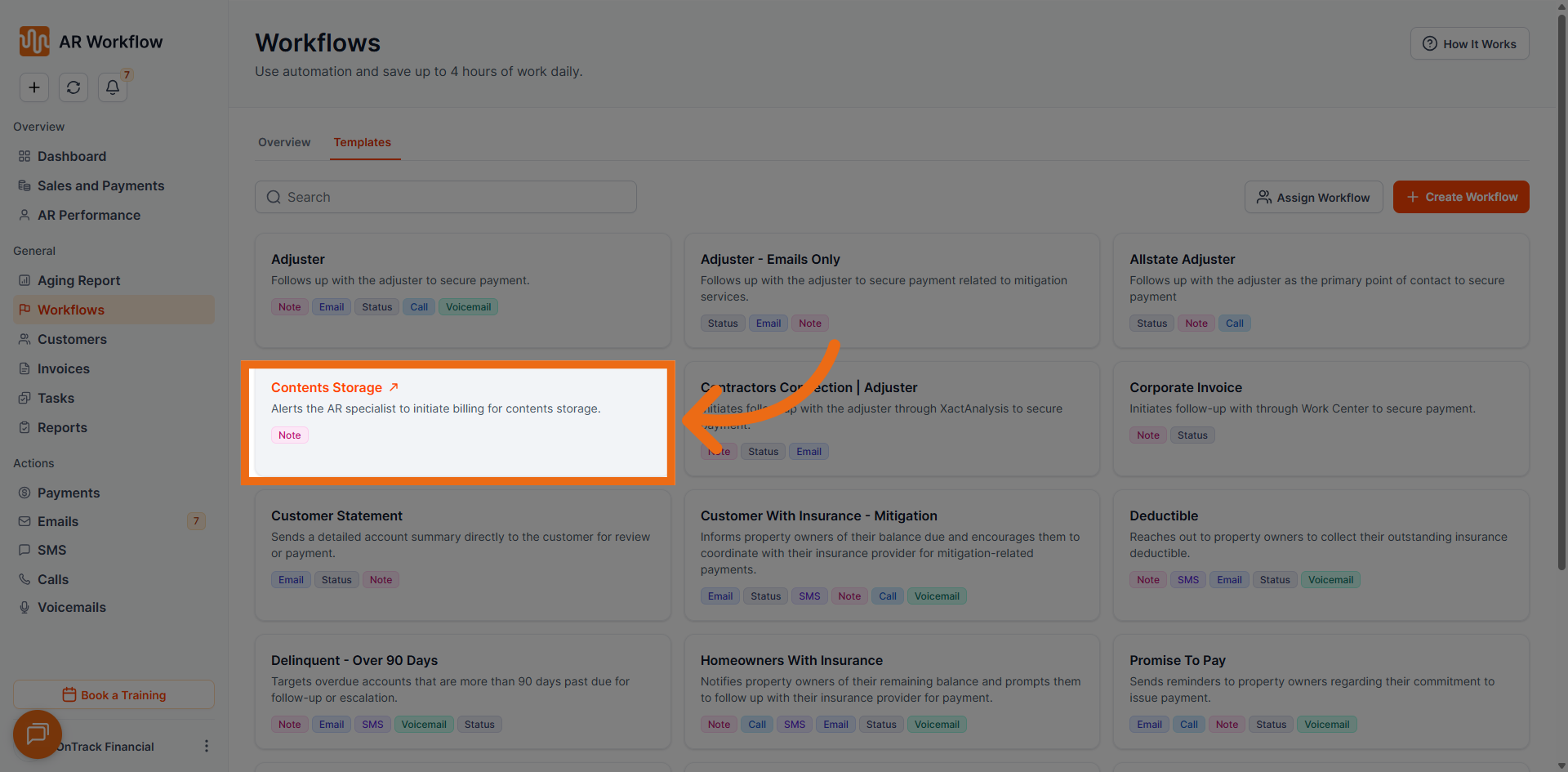Viewport: 1568px width, 772px height.
Task: Open the notifications bell icon
Action: click(x=113, y=87)
